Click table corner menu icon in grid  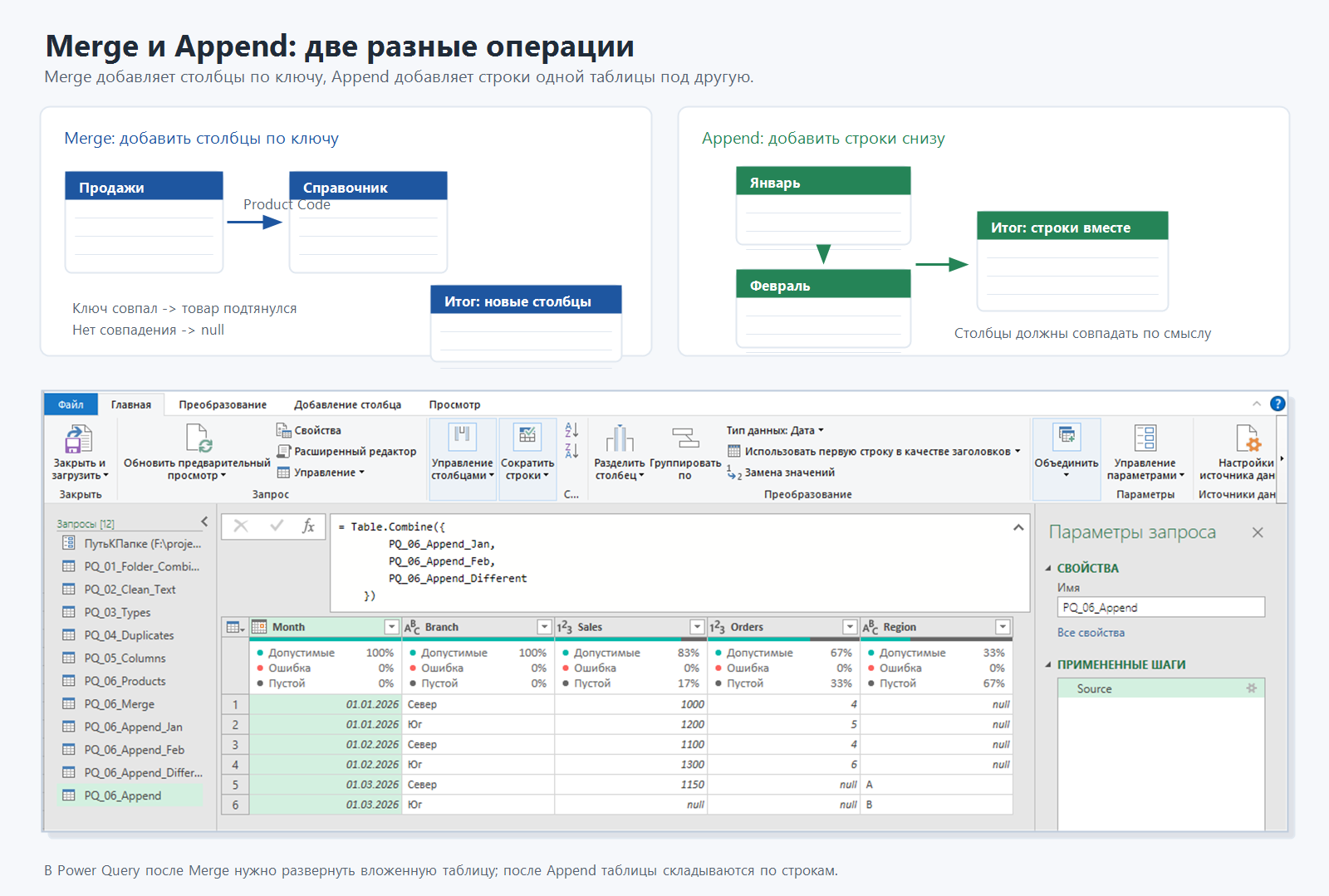[x=235, y=627]
